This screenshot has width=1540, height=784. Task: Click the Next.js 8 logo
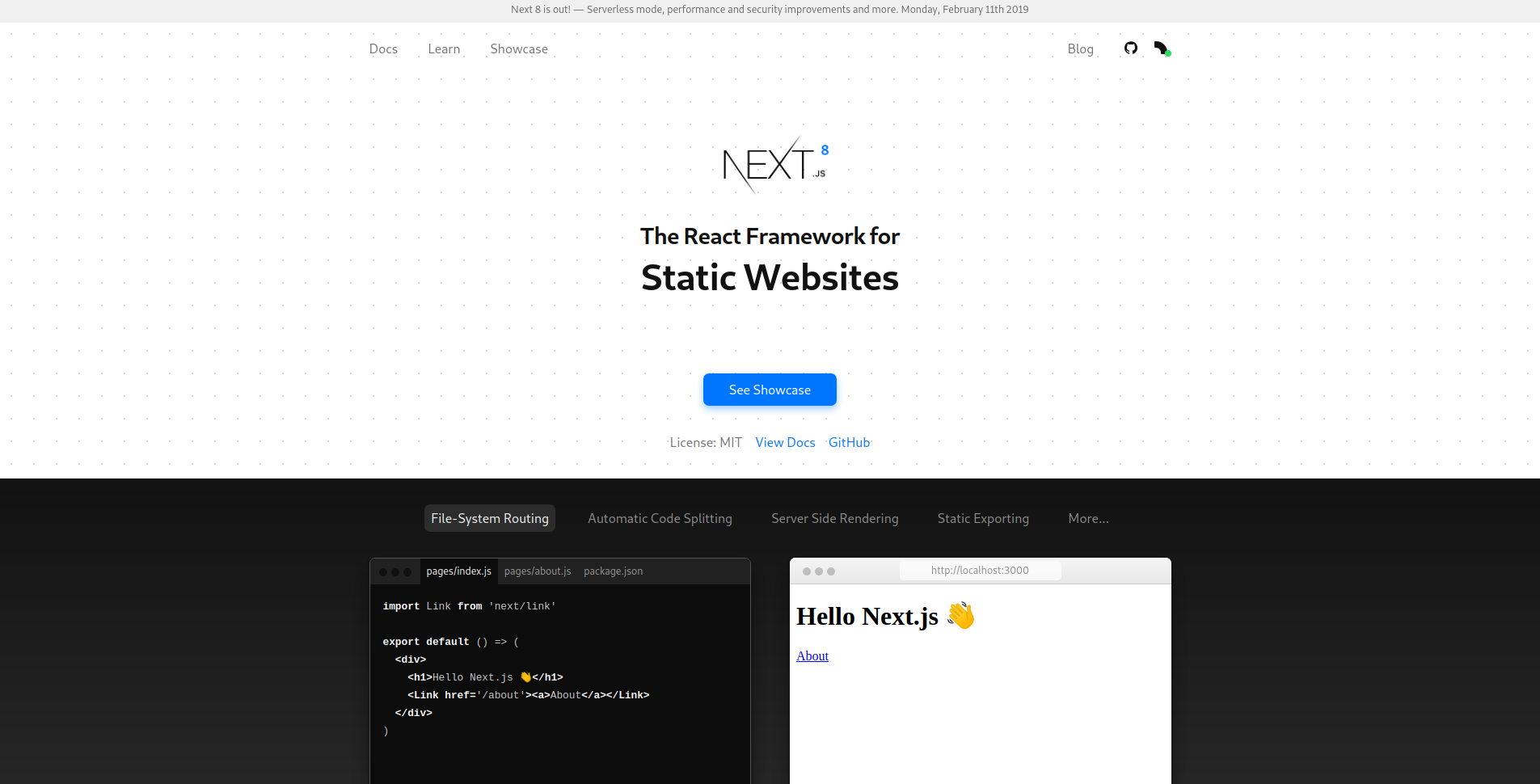[x=775, y=165]
